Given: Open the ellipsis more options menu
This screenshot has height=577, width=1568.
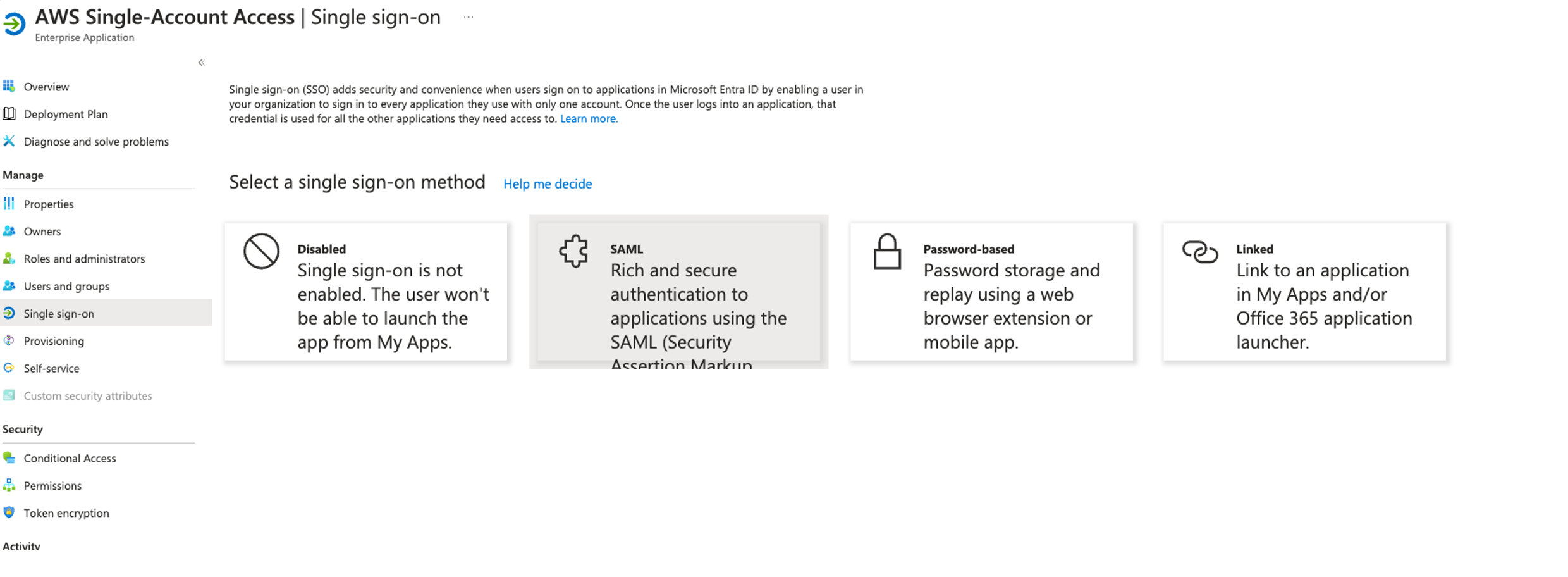Looking at the screenshot, I should [468, 17].
